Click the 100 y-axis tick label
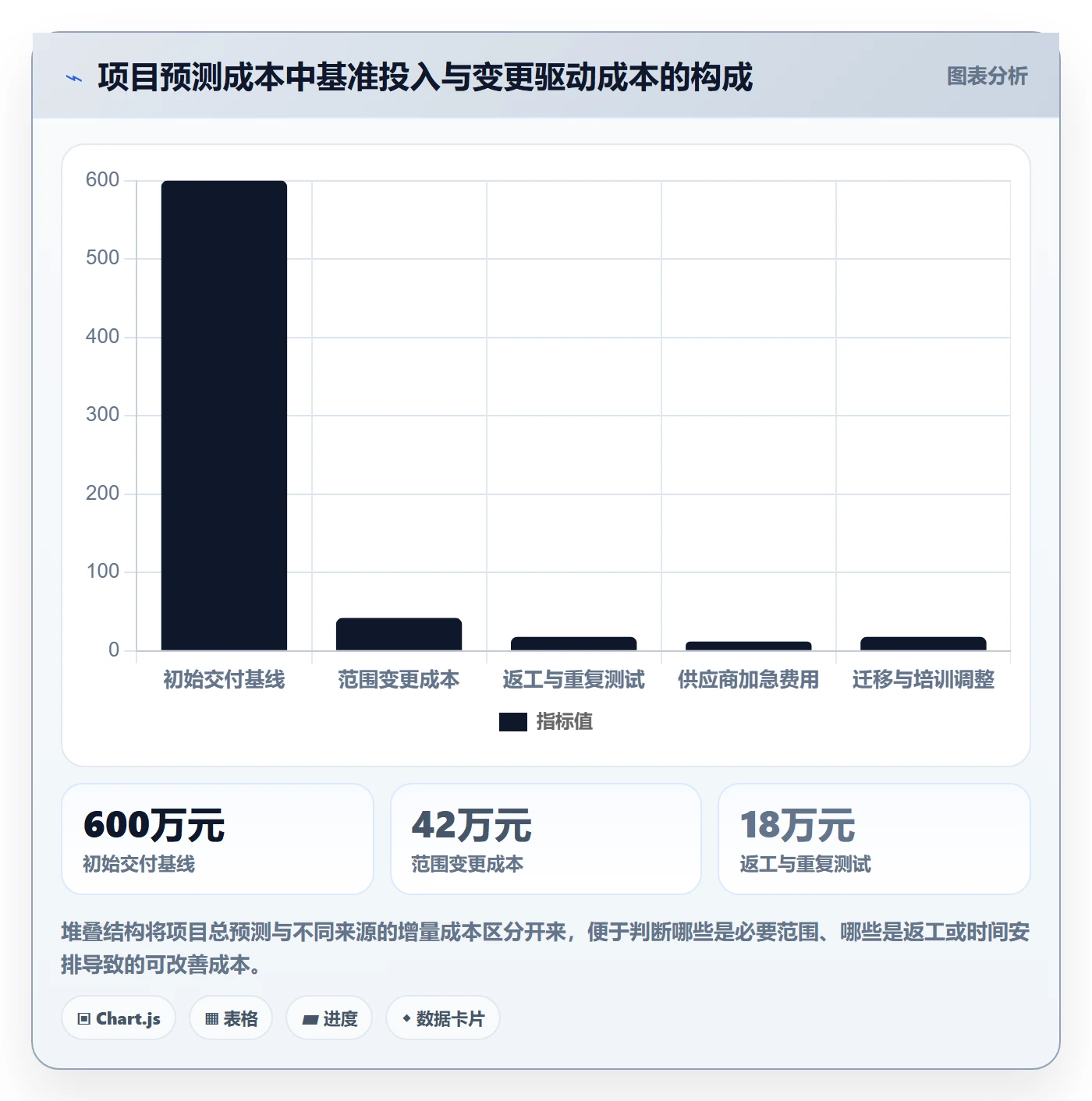The height and width of the screenshot is (1101, 1092). point(102,572)
